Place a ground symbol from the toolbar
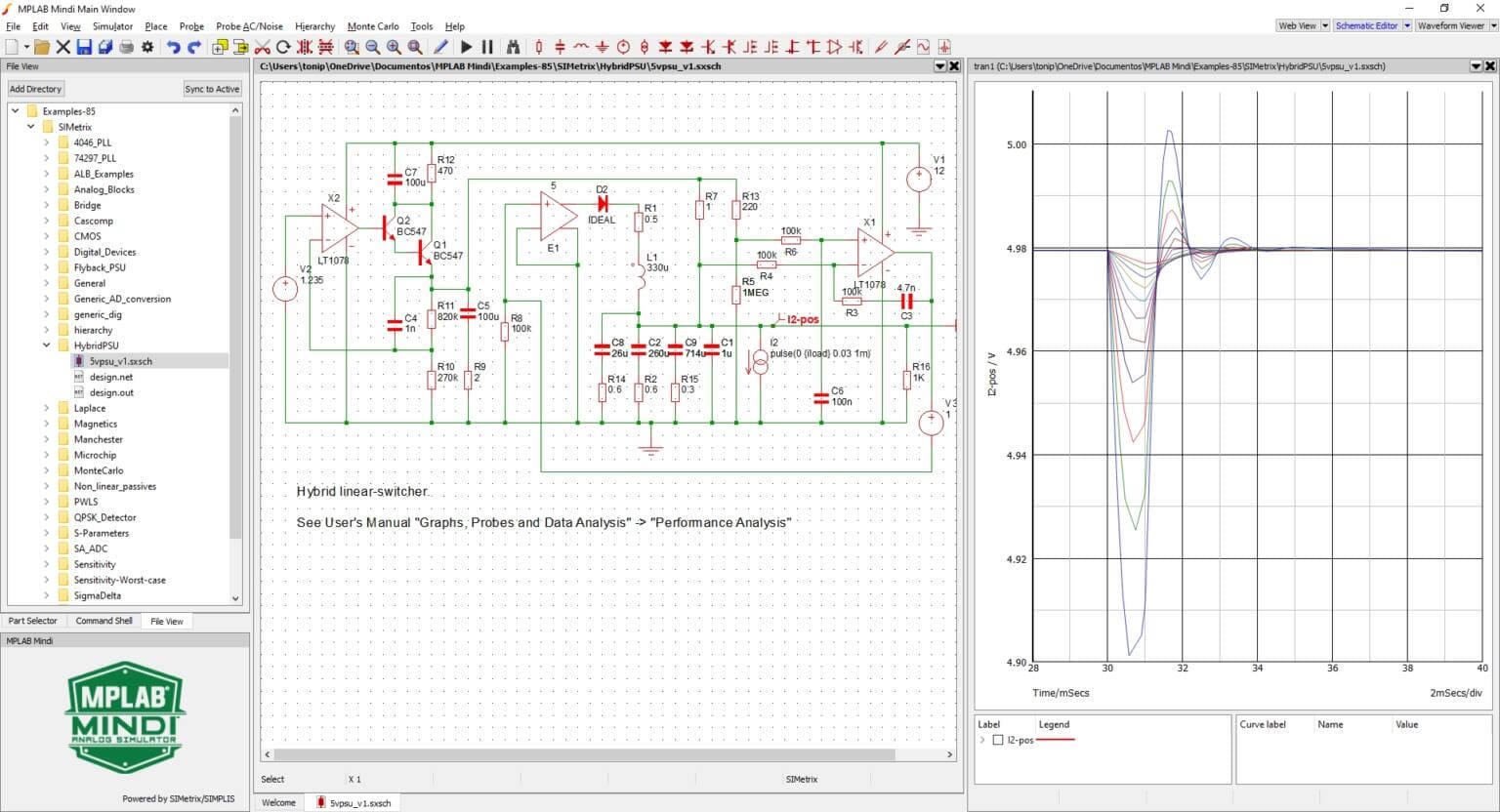This screenshot has width=1500, height=812. click(603, 46)
